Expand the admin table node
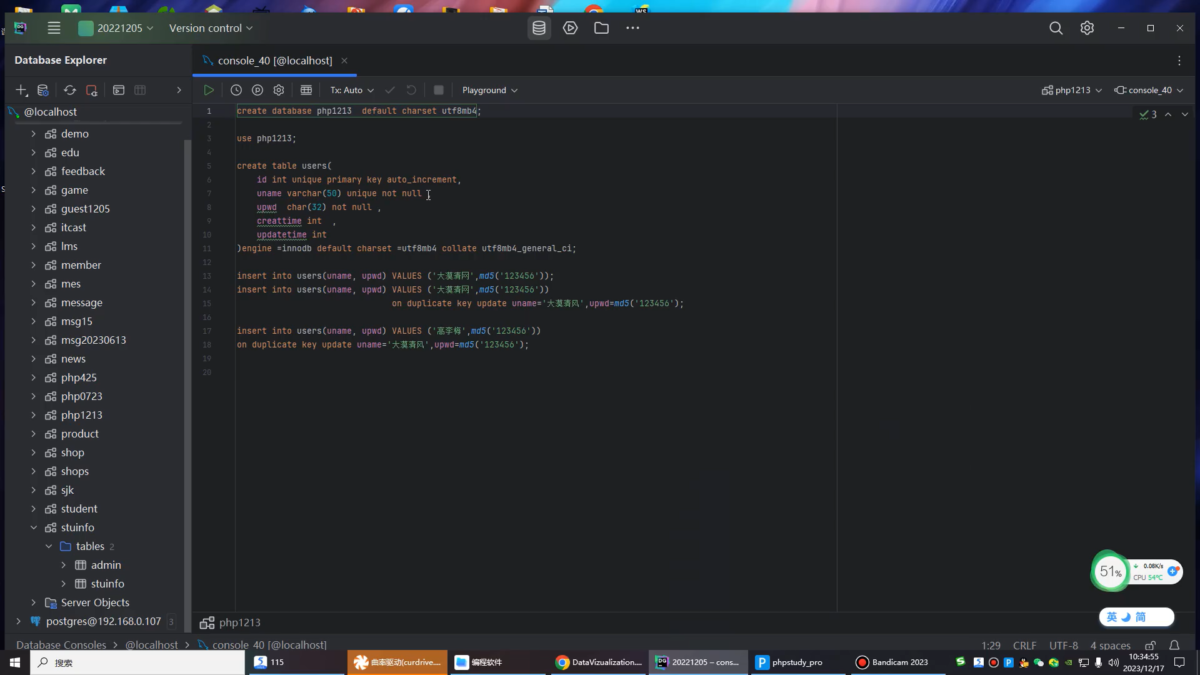The width and height of the screenshot is (1200, 675). pos(63,565)
